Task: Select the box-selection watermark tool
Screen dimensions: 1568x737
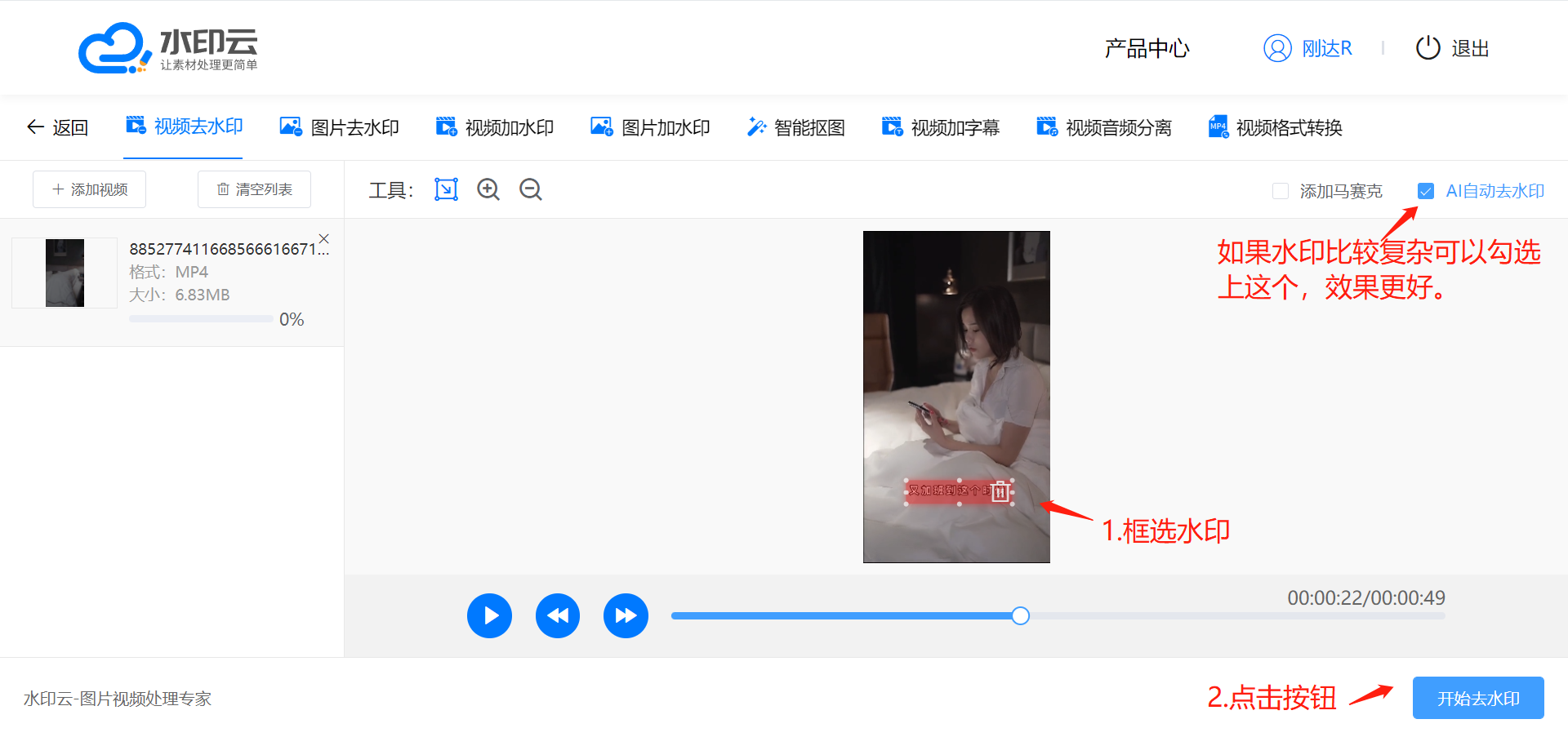Action: tap(446, 189)
